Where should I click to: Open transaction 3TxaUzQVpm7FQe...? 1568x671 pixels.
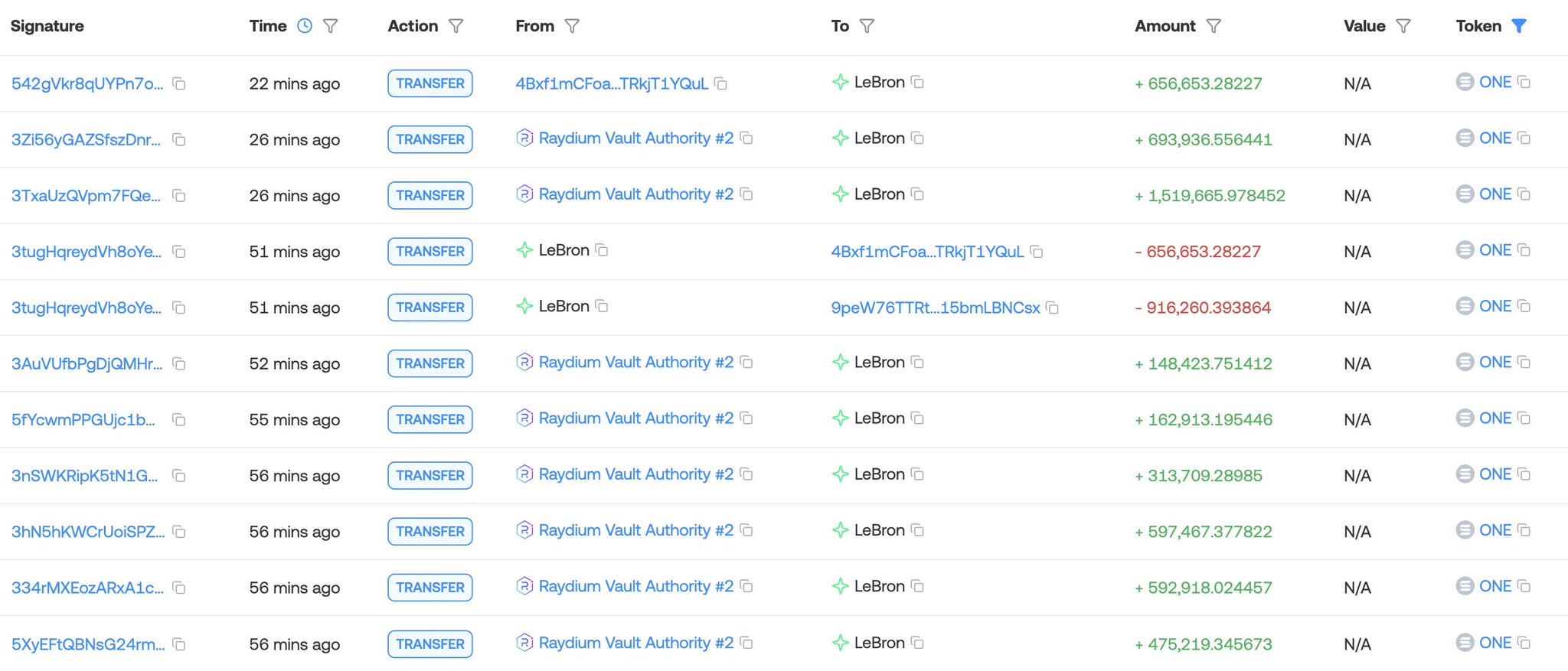(x=86, y=196)
